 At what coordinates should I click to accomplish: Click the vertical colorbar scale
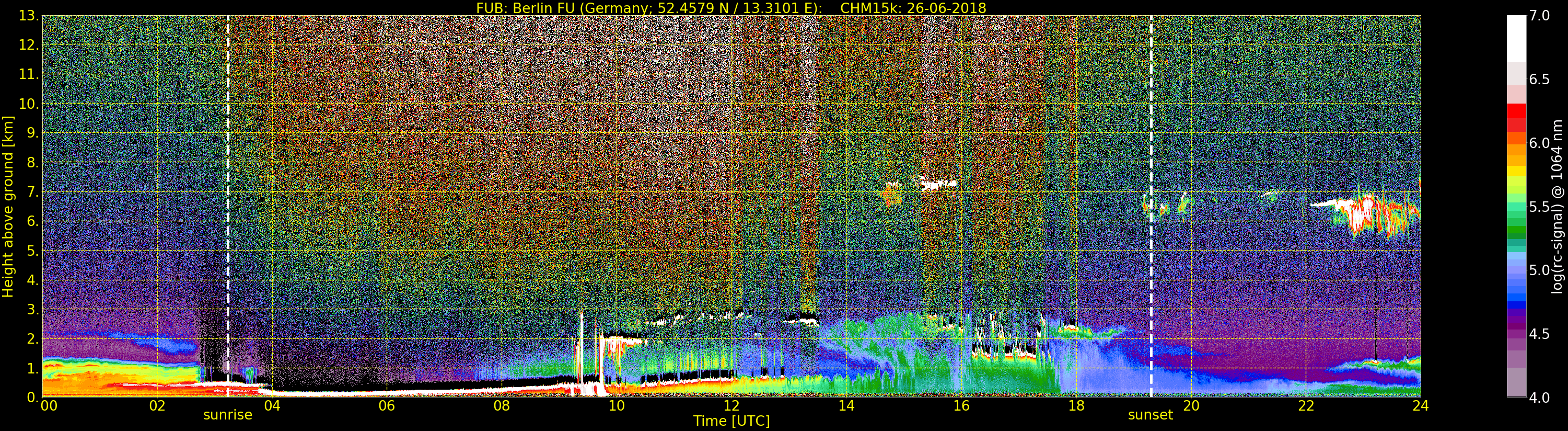tap(1516, 206)
